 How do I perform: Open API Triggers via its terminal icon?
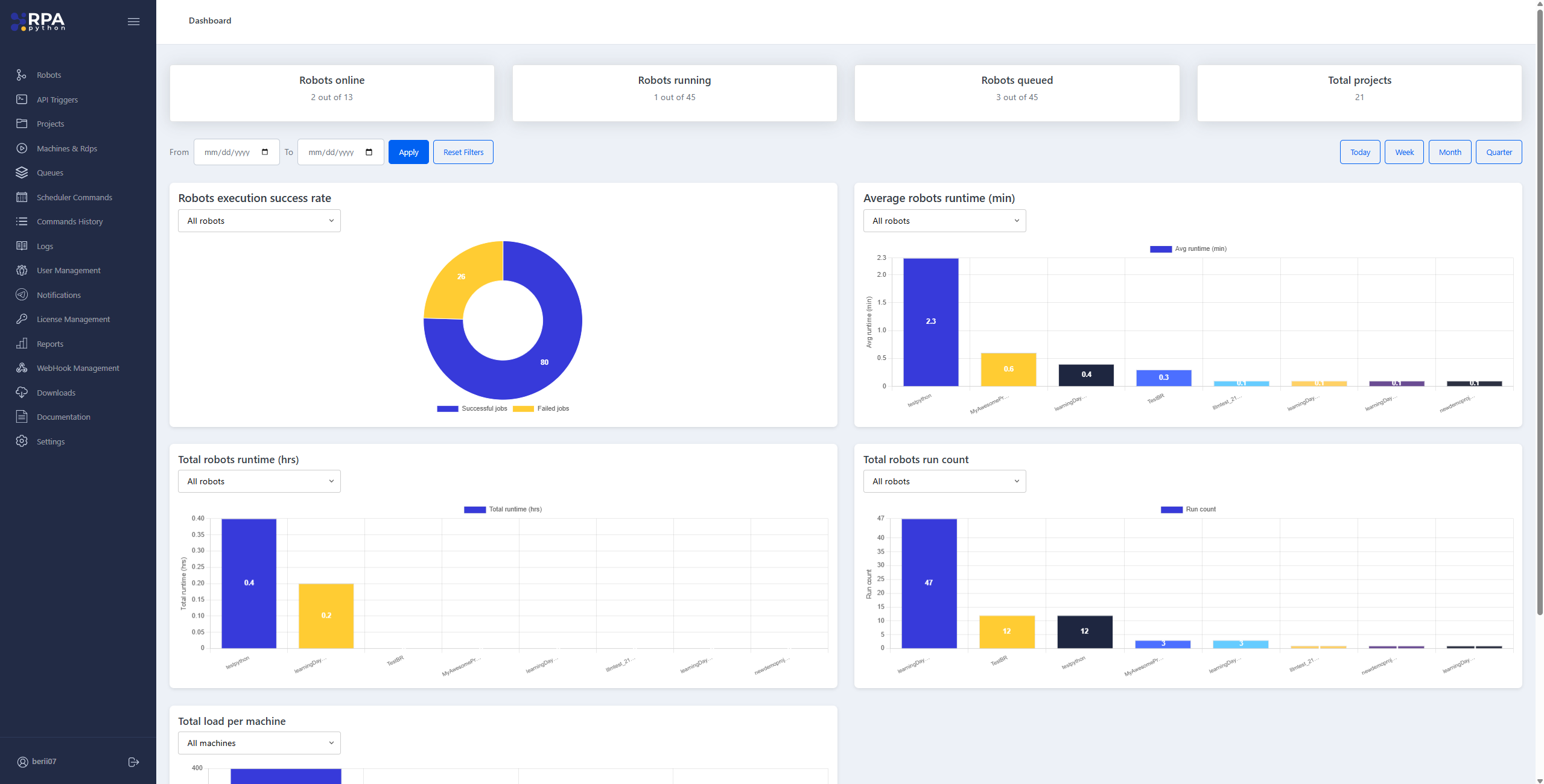click(x=22, y=100)
